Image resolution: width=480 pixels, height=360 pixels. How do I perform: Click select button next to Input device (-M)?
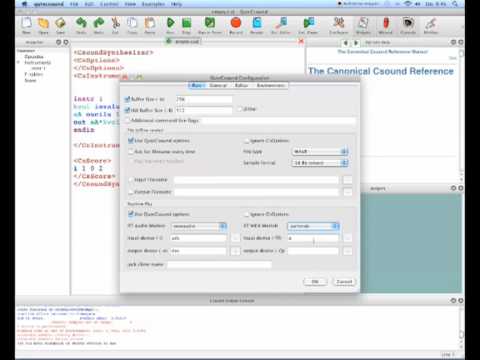pos(347,238)
